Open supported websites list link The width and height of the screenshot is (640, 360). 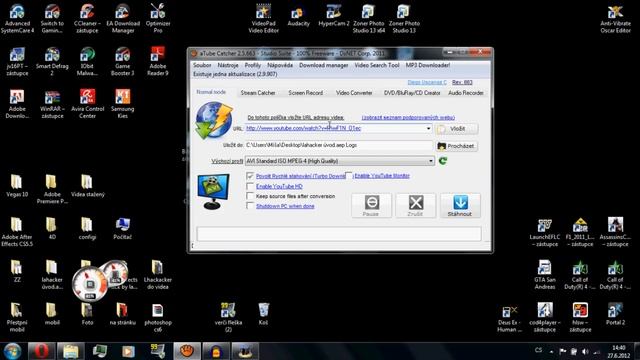(408, 118)
